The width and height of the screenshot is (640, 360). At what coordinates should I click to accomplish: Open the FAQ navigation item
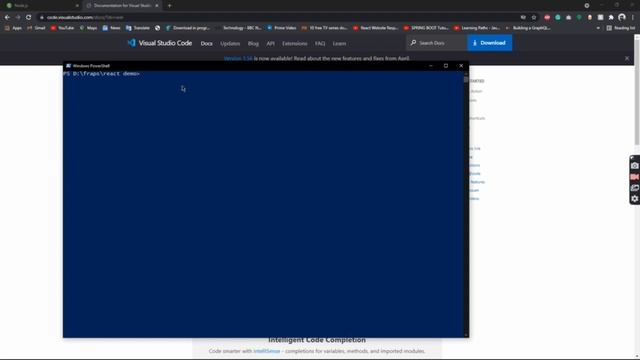click(x=320, y=43)
